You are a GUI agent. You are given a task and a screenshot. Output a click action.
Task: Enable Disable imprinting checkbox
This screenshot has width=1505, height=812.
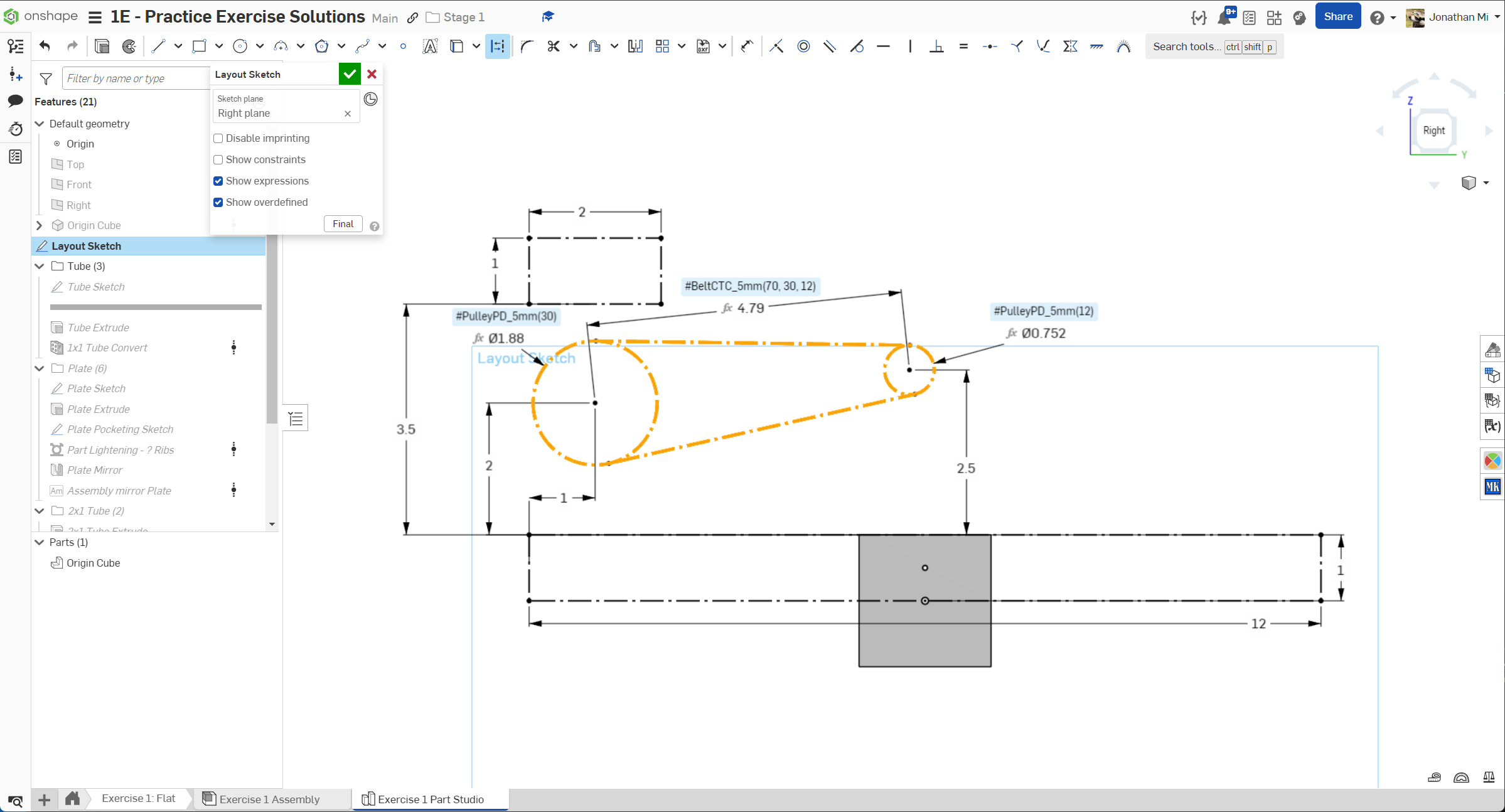click(x=218, y=138)
